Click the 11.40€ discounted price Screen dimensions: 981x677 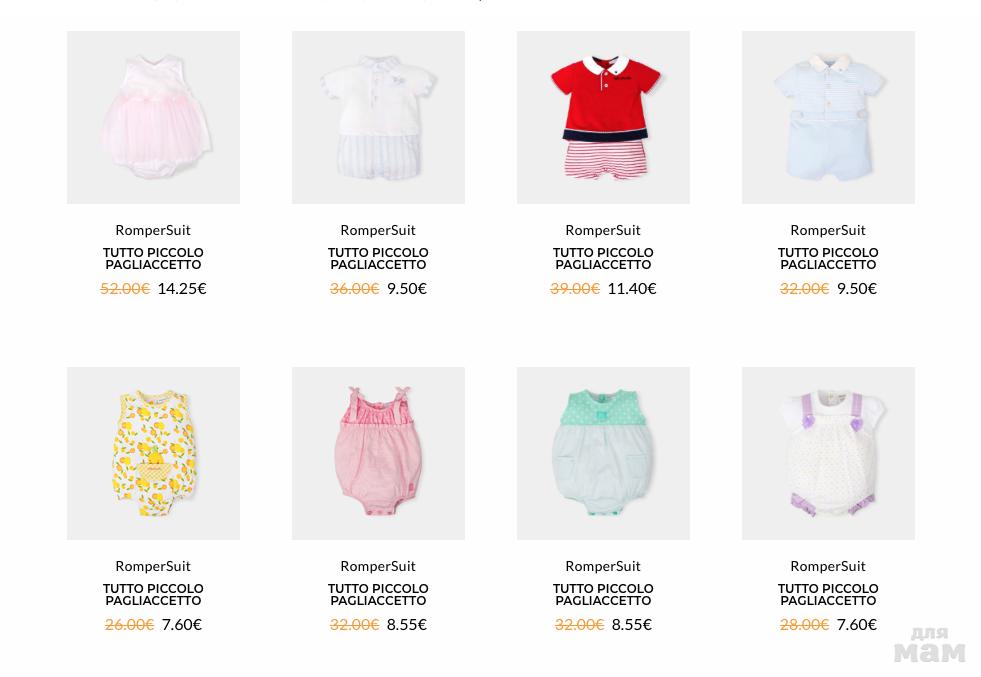632,288
